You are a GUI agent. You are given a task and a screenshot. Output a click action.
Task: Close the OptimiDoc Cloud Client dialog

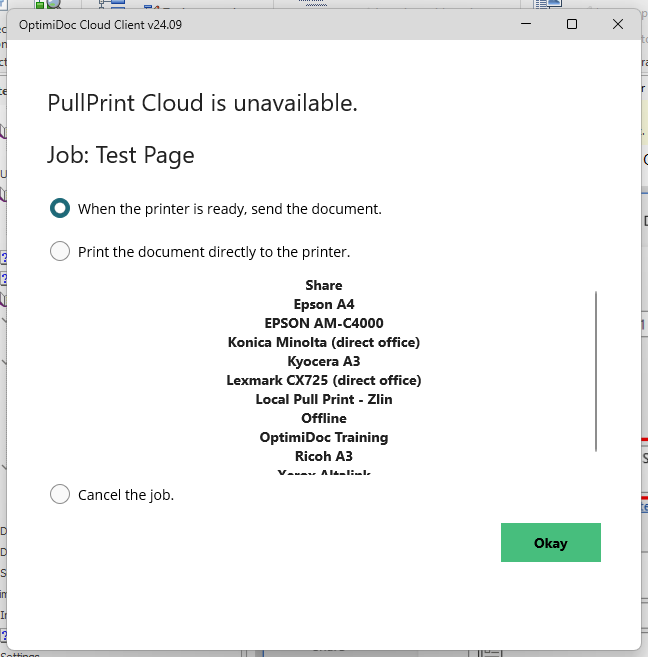(x=618, y=24)
